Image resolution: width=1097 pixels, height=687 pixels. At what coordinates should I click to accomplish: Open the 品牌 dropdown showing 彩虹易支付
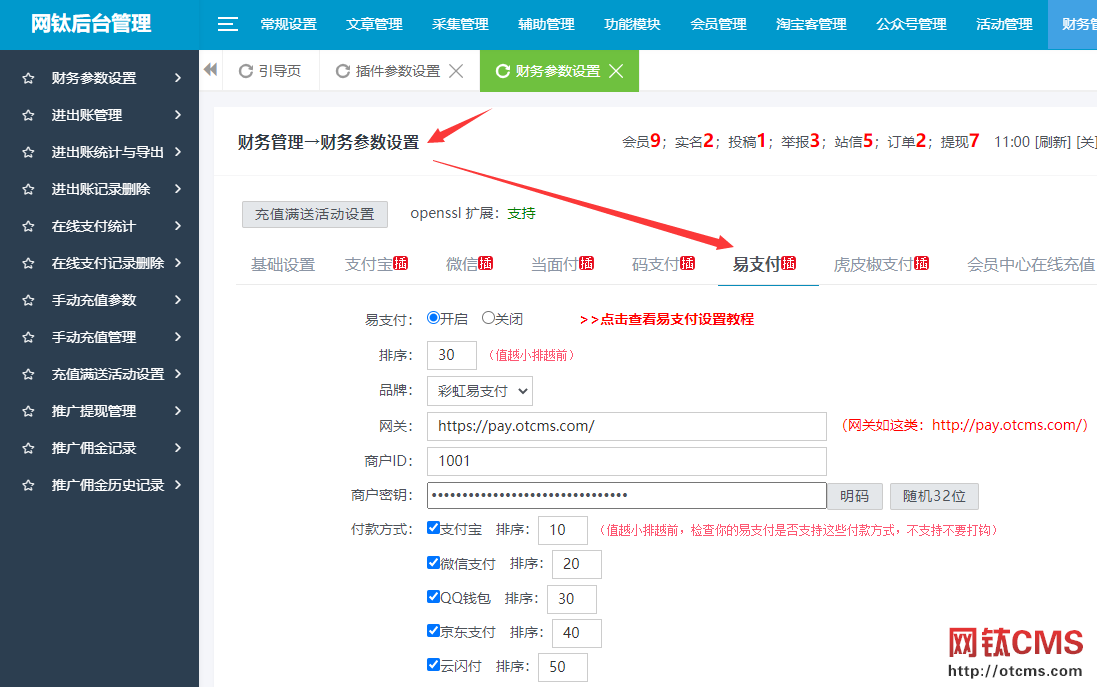(x=479, y=390)
